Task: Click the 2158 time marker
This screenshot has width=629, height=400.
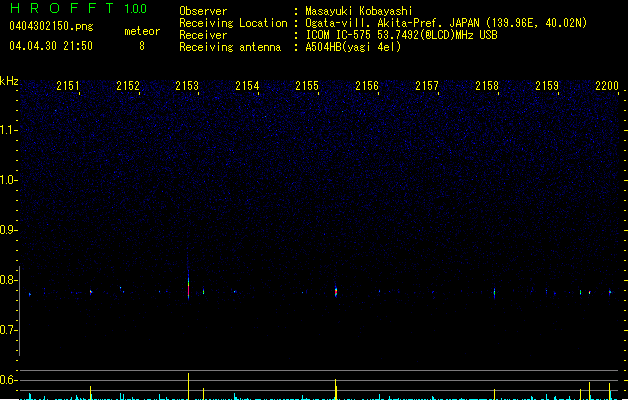Action: pyautogui.click(x=487, y=85)
